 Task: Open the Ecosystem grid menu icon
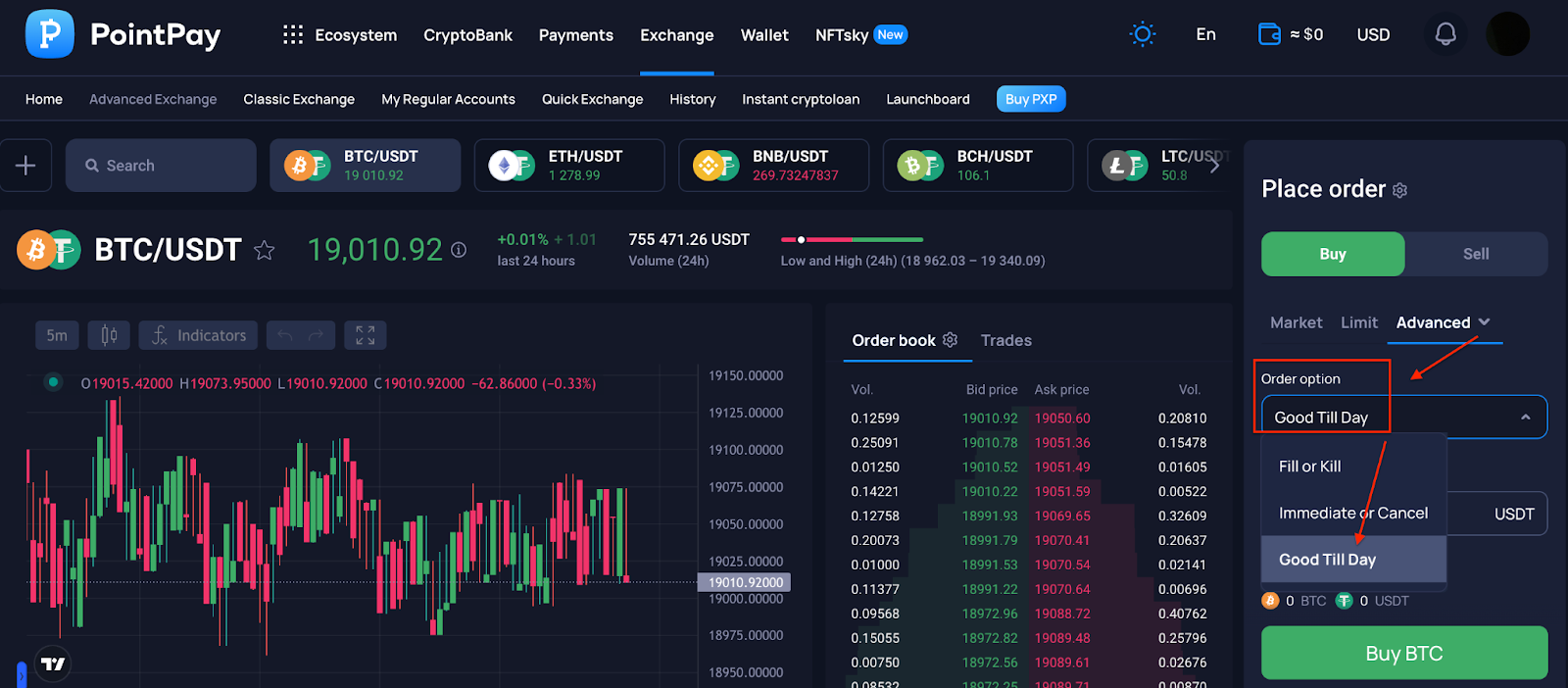[x=293, y=35]
